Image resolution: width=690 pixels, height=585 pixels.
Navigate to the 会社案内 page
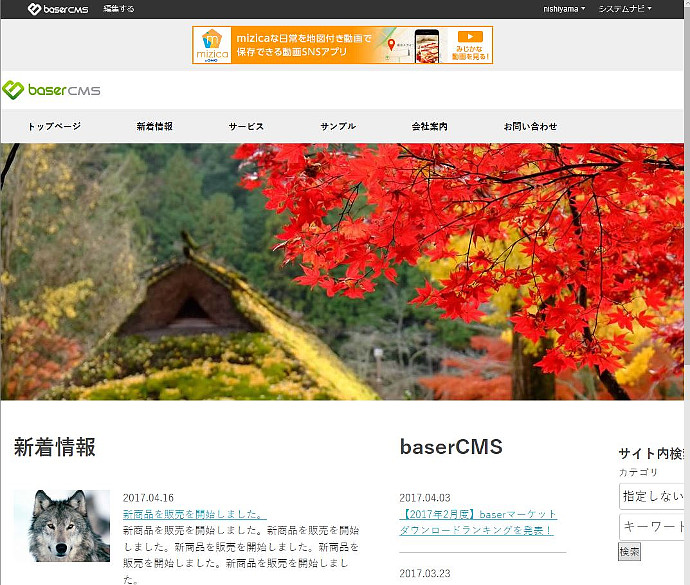tap(430, 127)
